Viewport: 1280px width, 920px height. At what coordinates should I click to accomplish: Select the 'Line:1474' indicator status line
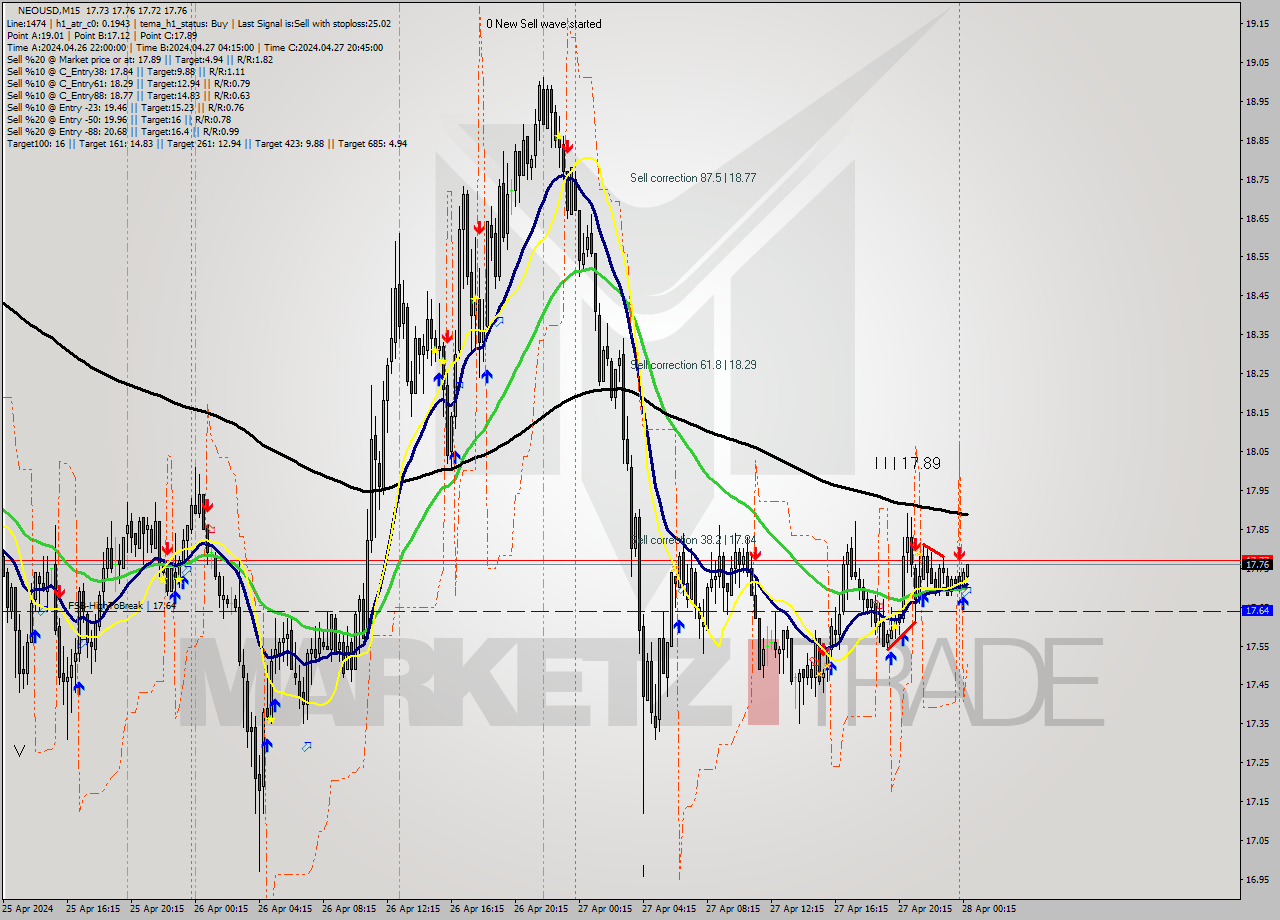pos(199,23)
